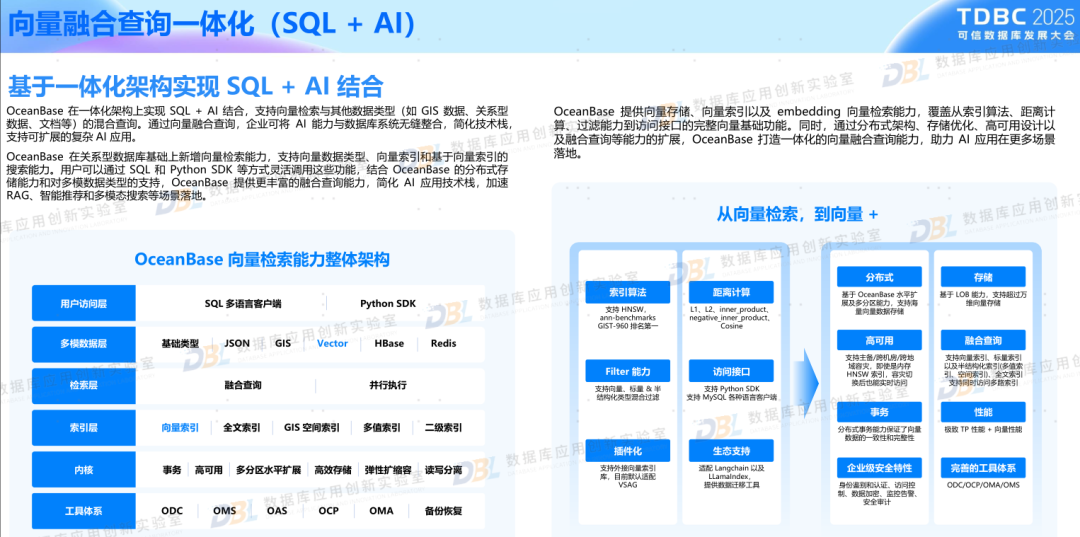Open the 索引层 row label
Viewport: 1080px width, 537px height.
pos(82,428)
